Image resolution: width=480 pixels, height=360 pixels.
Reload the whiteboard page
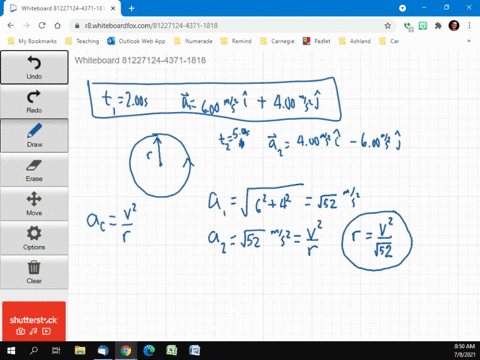(x=42, y=26)
